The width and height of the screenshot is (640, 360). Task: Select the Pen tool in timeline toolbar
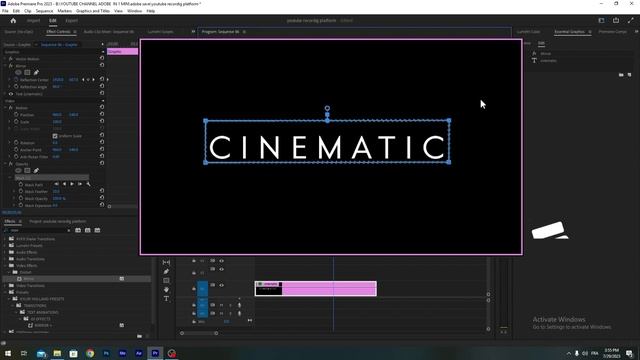pos(166,271)
